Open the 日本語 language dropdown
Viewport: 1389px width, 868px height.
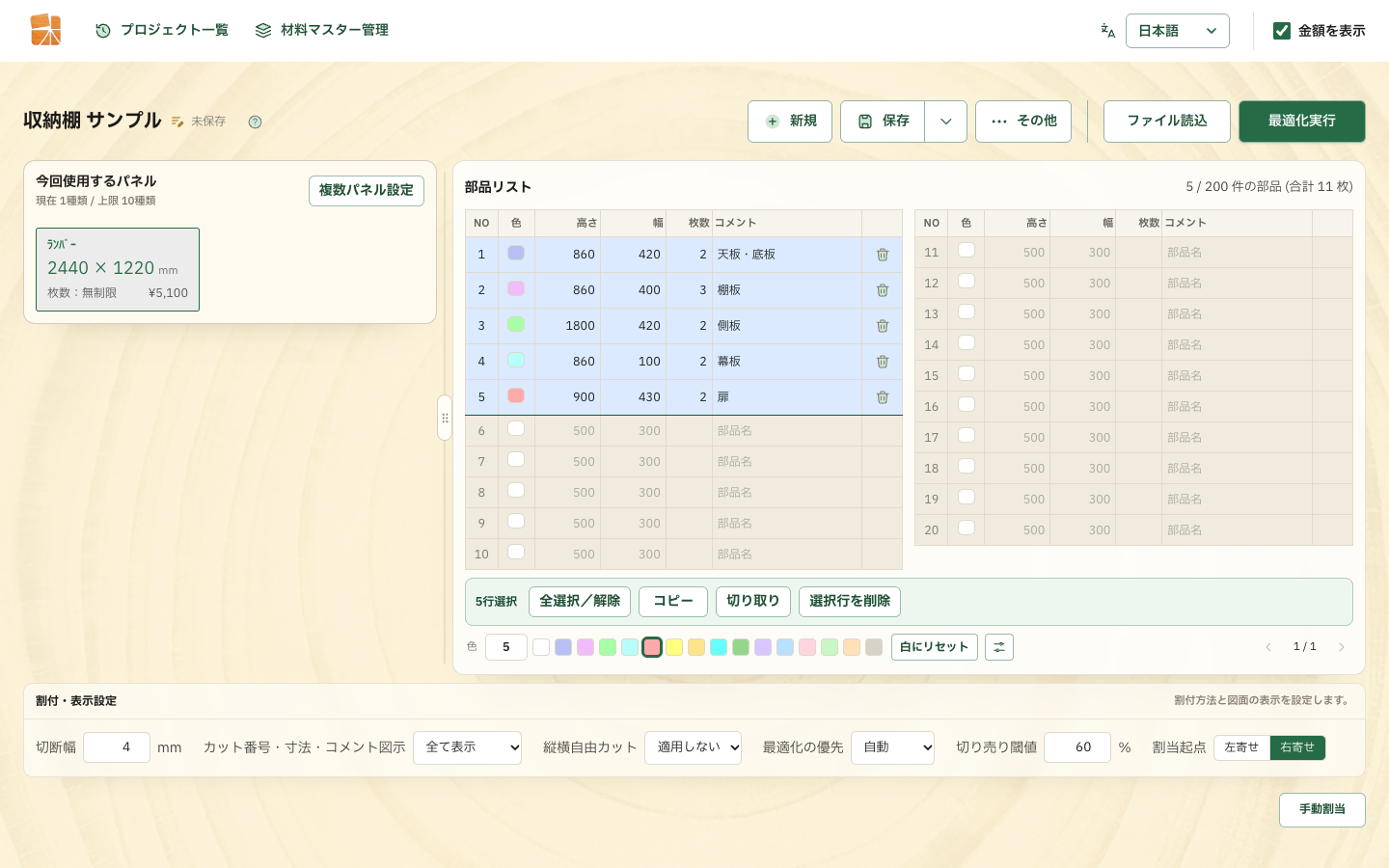pyautogui.click(x=1178, y=31)
